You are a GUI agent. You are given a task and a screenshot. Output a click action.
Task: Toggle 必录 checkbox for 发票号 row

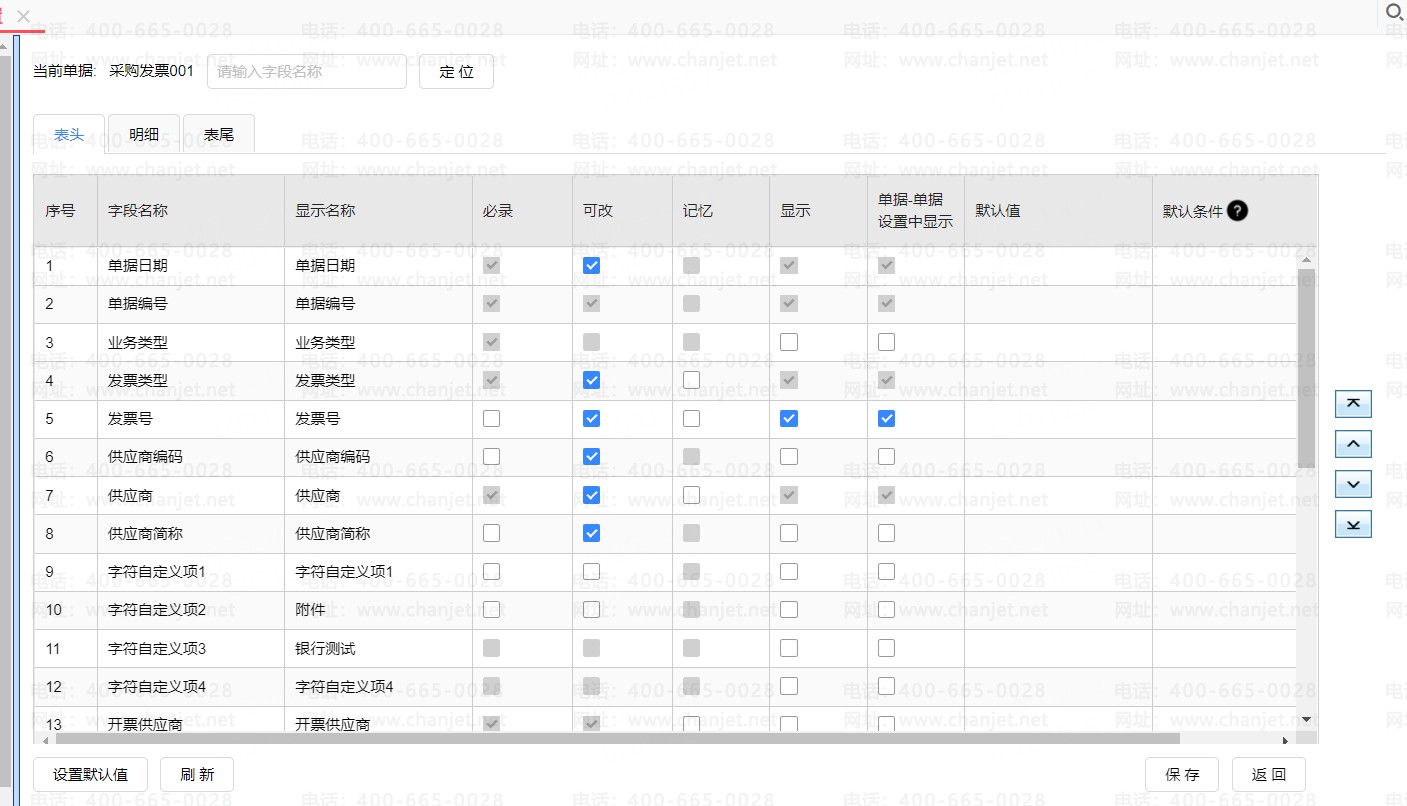point(491,419)
